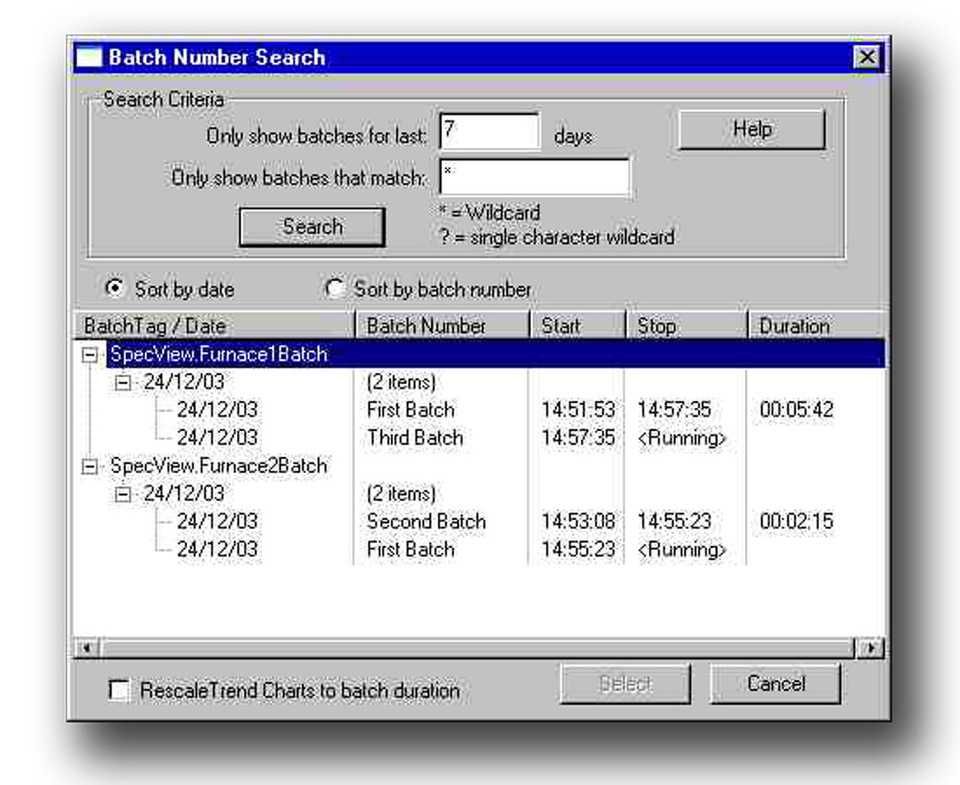The width and height of the screenshot is (960, 785).
Task: Click the Batch Number Search title bar icon
Action: click(91, 58)
